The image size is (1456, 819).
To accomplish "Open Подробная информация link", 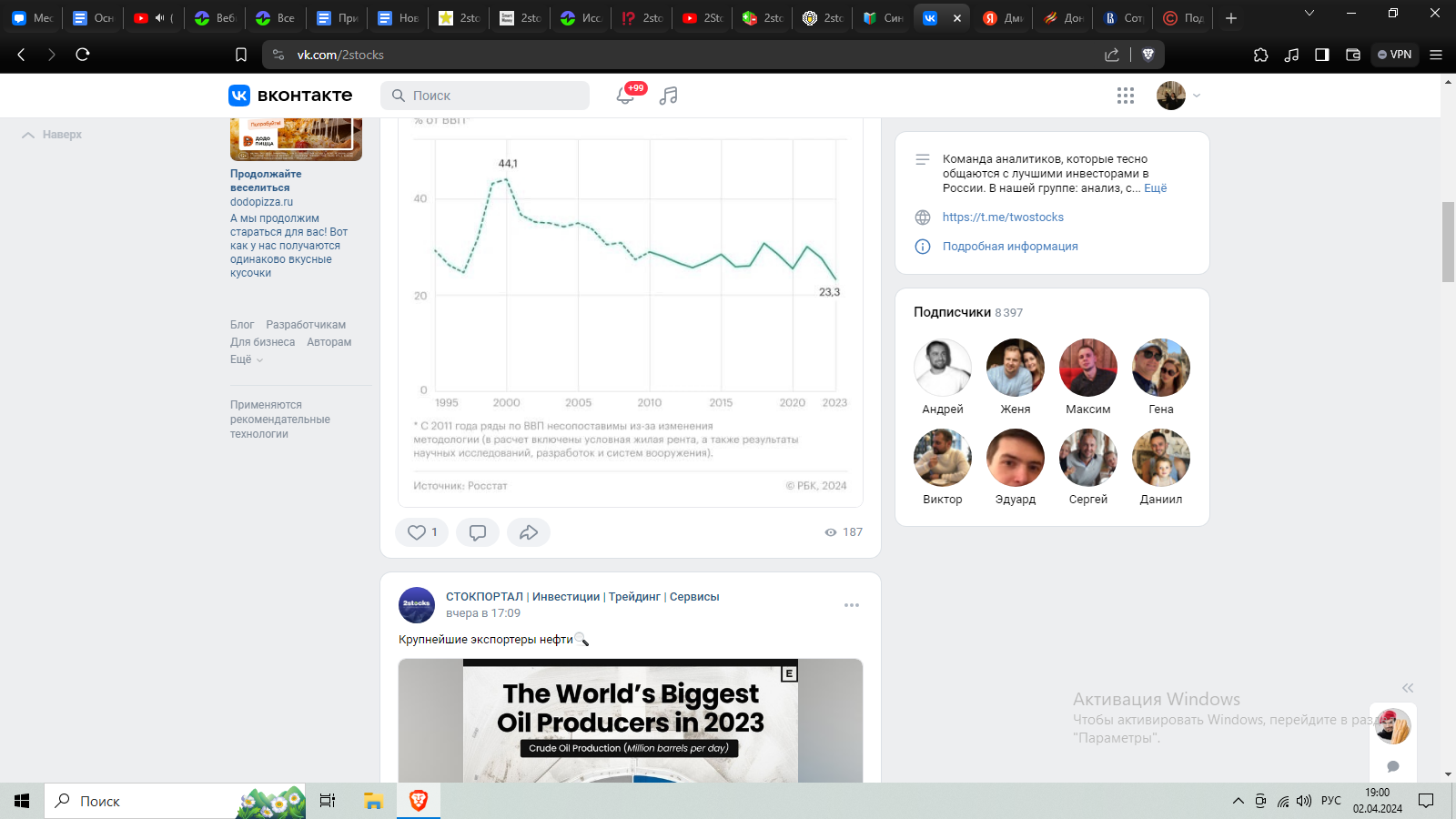I will pos(1010,247).
